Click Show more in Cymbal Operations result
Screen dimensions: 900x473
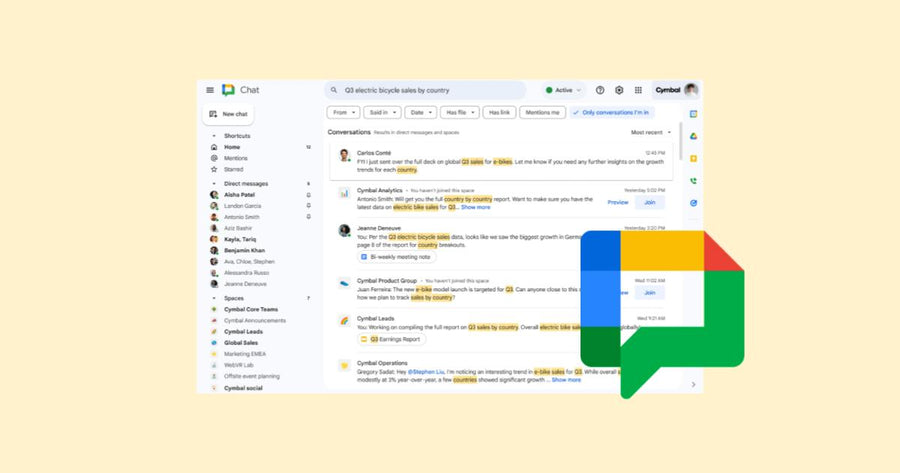566,380
